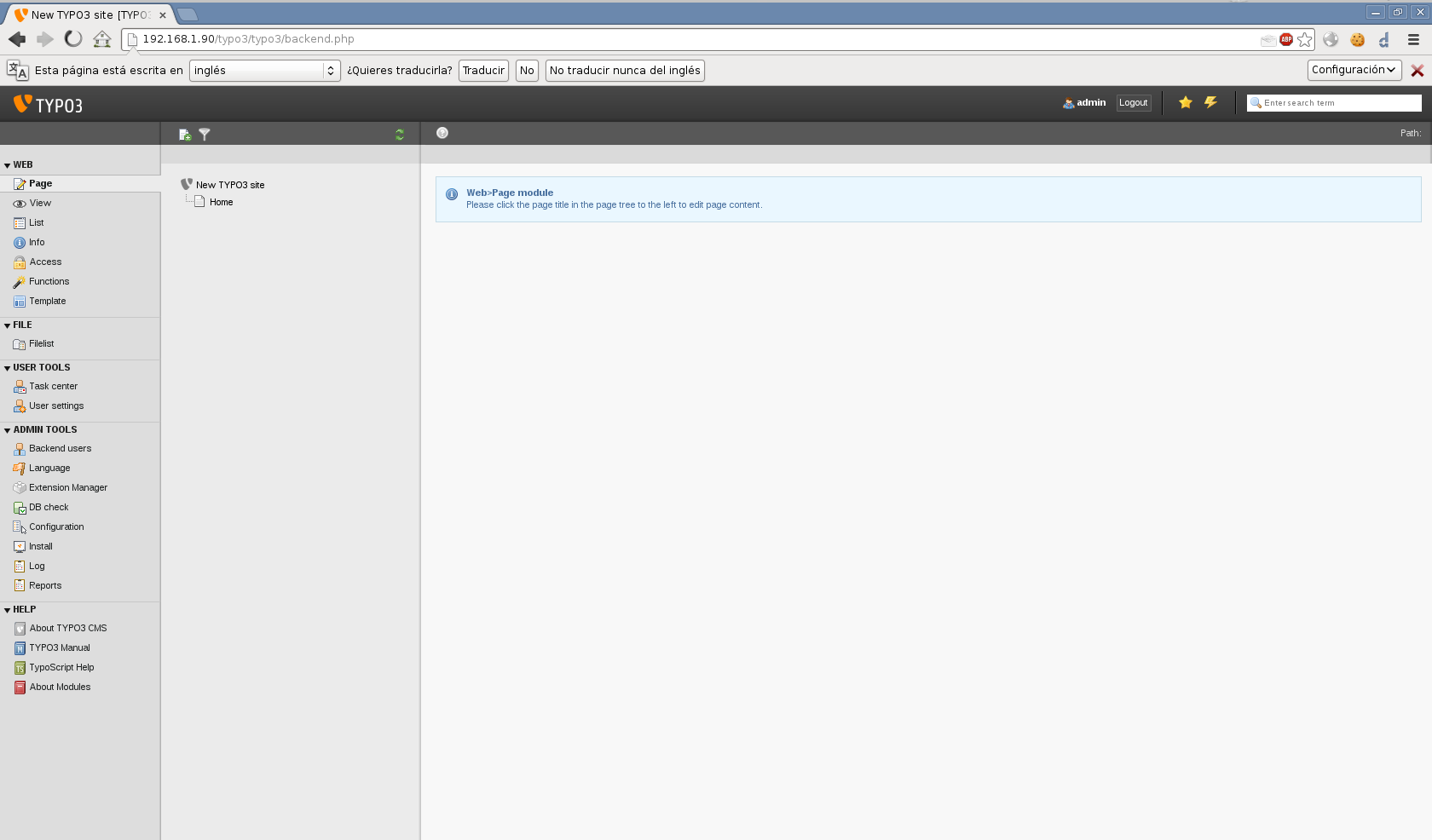Open the DB check module

(49, 508)
